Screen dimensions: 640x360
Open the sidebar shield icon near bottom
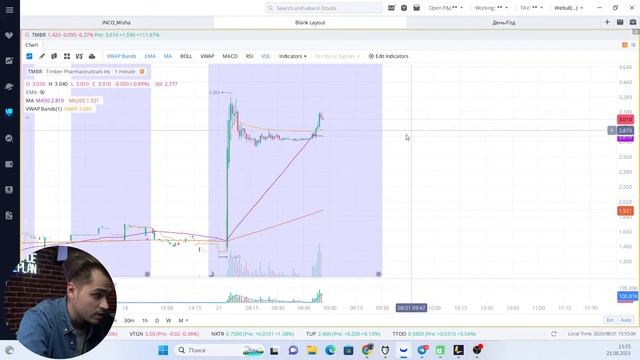point(9,190)
